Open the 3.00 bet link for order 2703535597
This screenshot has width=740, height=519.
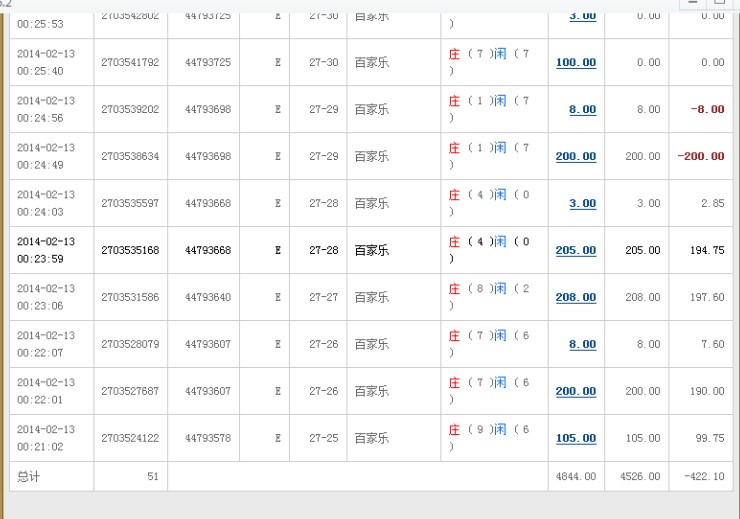(x=582, y=203)
